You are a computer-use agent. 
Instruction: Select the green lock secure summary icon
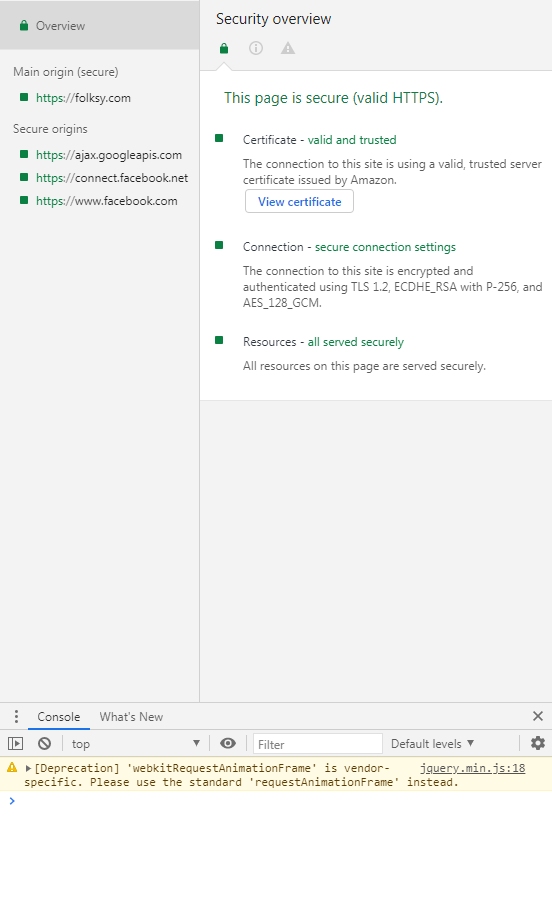(x=224, y=49)
